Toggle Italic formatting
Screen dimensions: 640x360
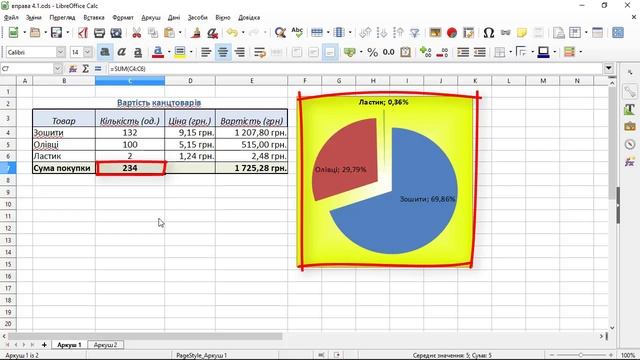pyautogui.click(x=121, y=52)
